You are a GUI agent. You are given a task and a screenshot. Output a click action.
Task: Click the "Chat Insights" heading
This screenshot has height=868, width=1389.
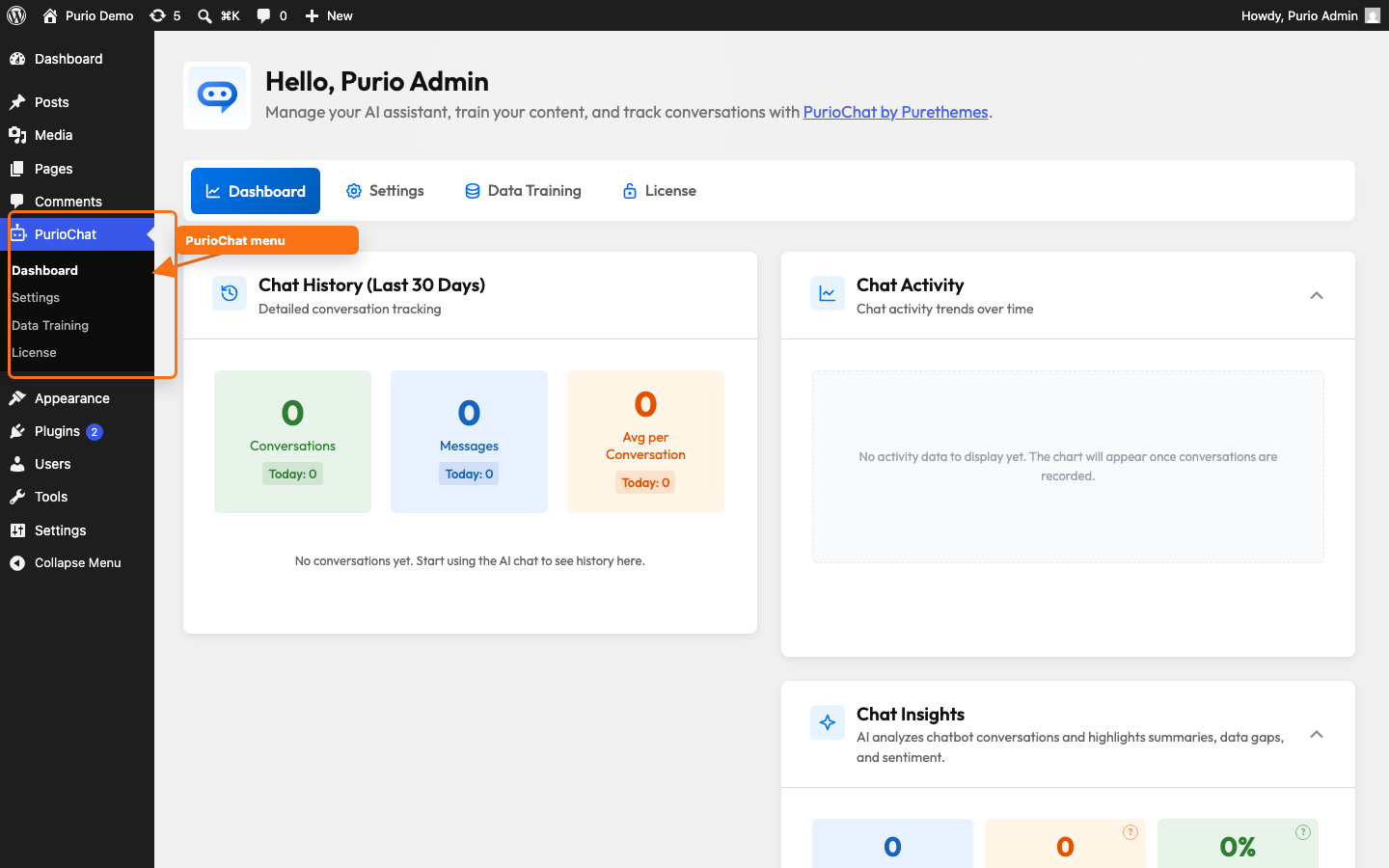click(911, 714)
